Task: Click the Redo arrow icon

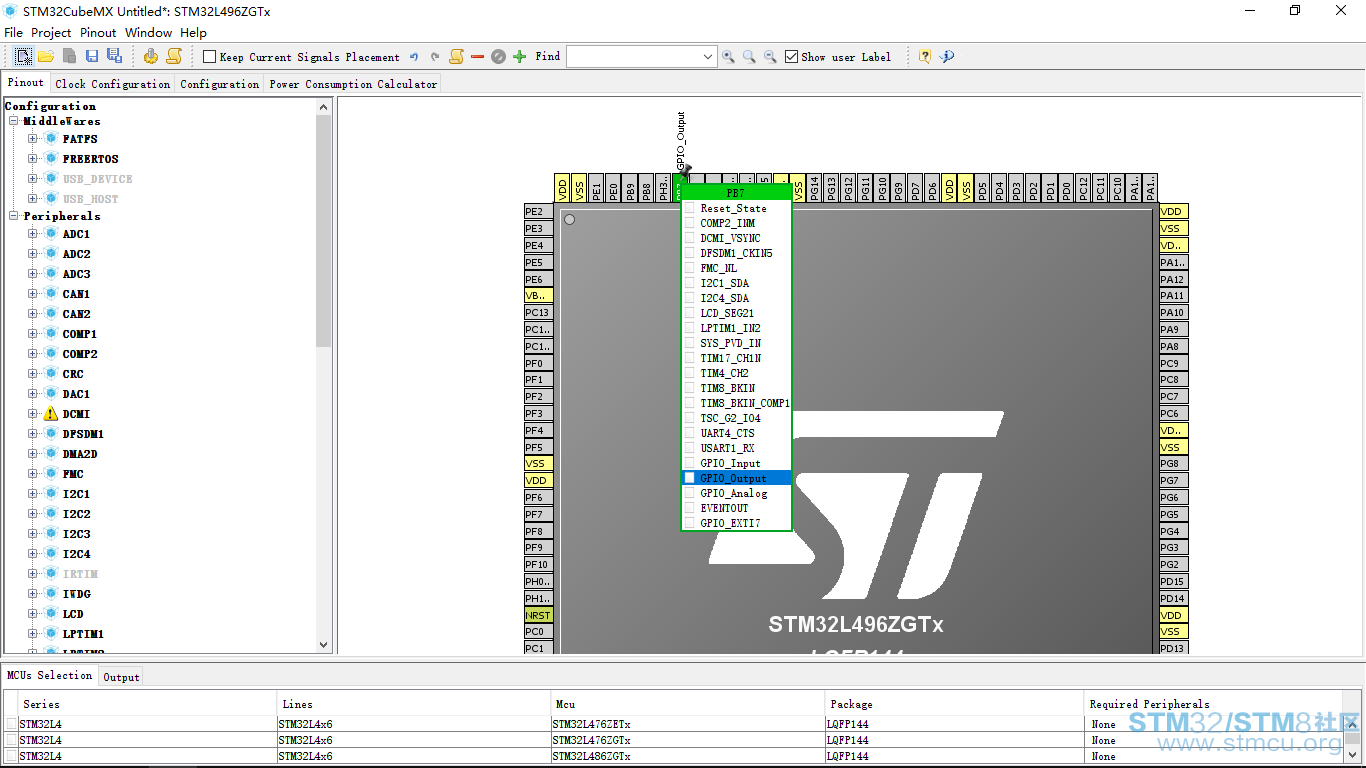Action: click(x=435, y=57)
